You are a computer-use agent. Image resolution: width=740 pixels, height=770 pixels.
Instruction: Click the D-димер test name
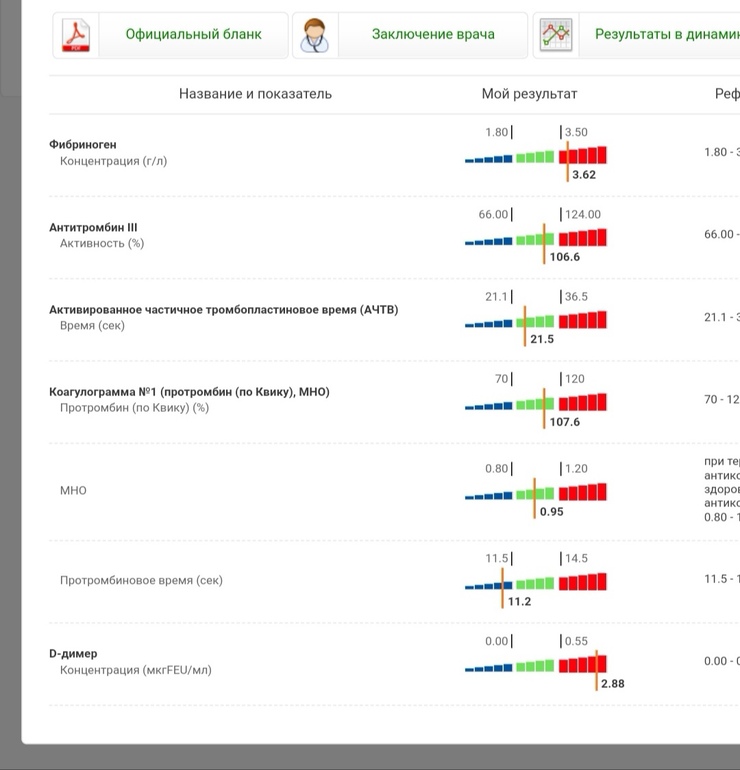73,654
